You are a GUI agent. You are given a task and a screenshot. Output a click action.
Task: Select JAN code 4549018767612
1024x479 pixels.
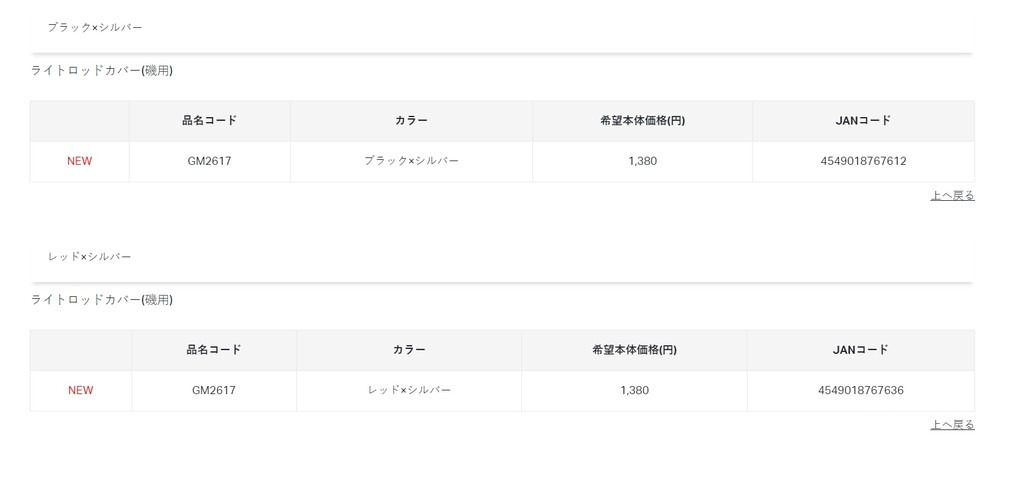[863, 161]
